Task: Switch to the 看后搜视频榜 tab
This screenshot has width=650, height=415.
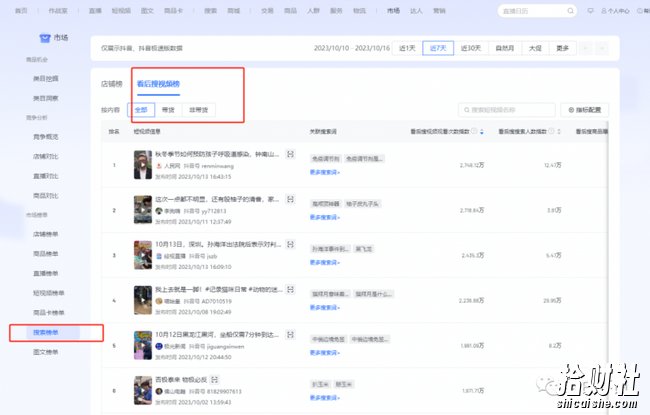Action: click(158, 84)
